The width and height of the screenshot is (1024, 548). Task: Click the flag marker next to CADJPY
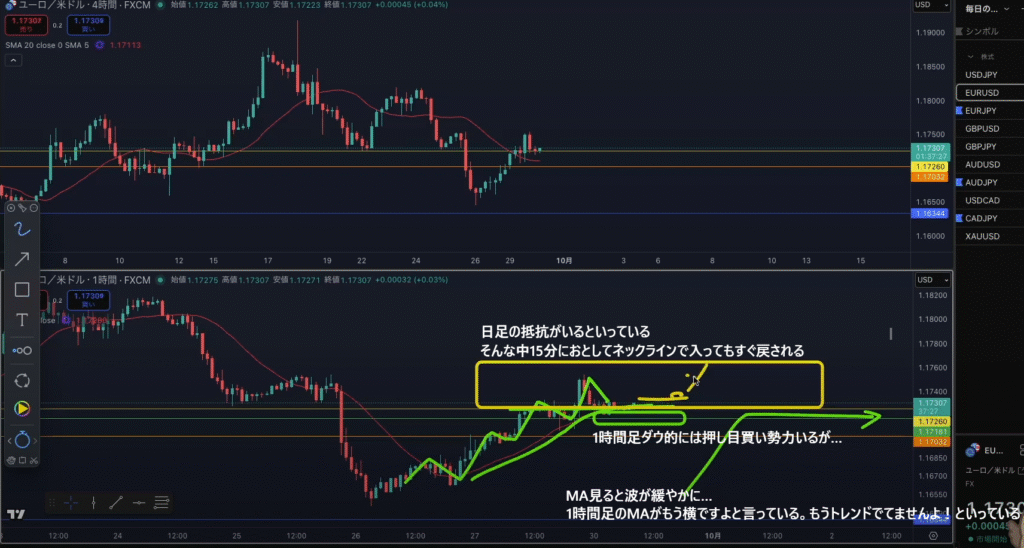click(x=959, y=219)
